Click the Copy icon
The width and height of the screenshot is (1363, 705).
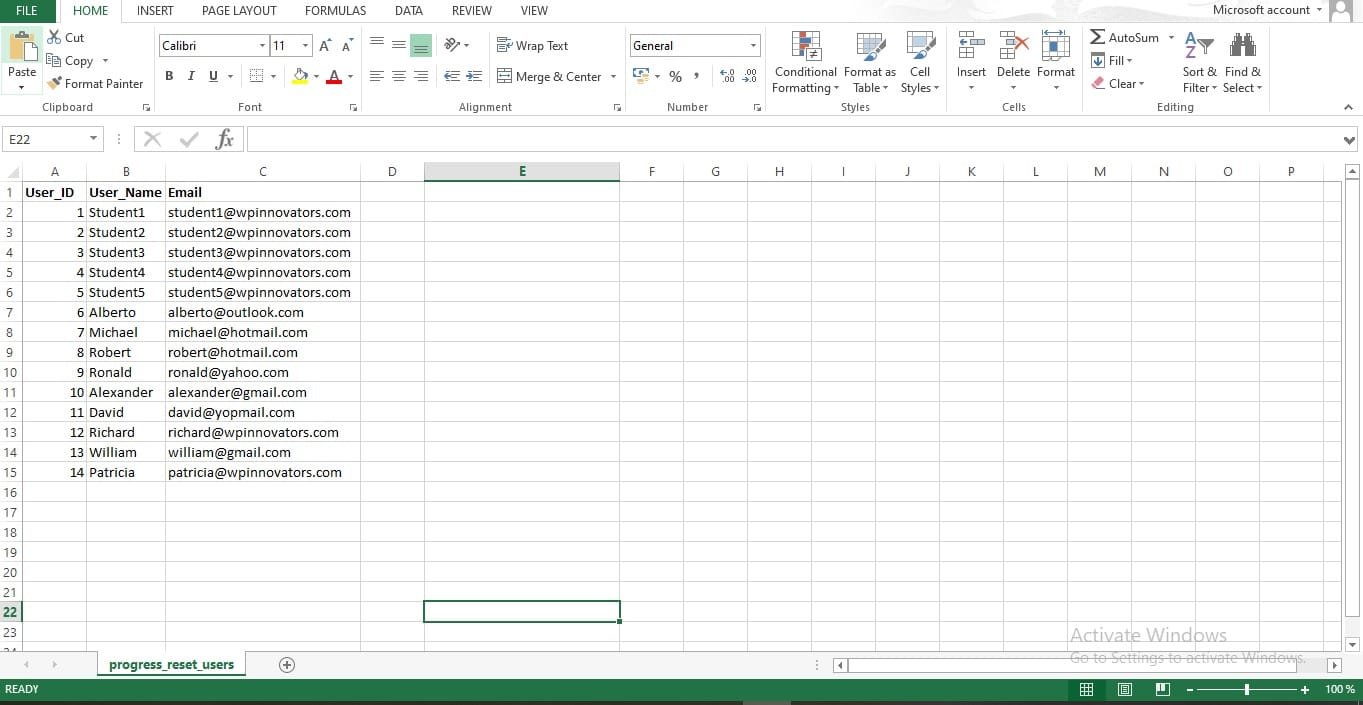click(54, 60)
